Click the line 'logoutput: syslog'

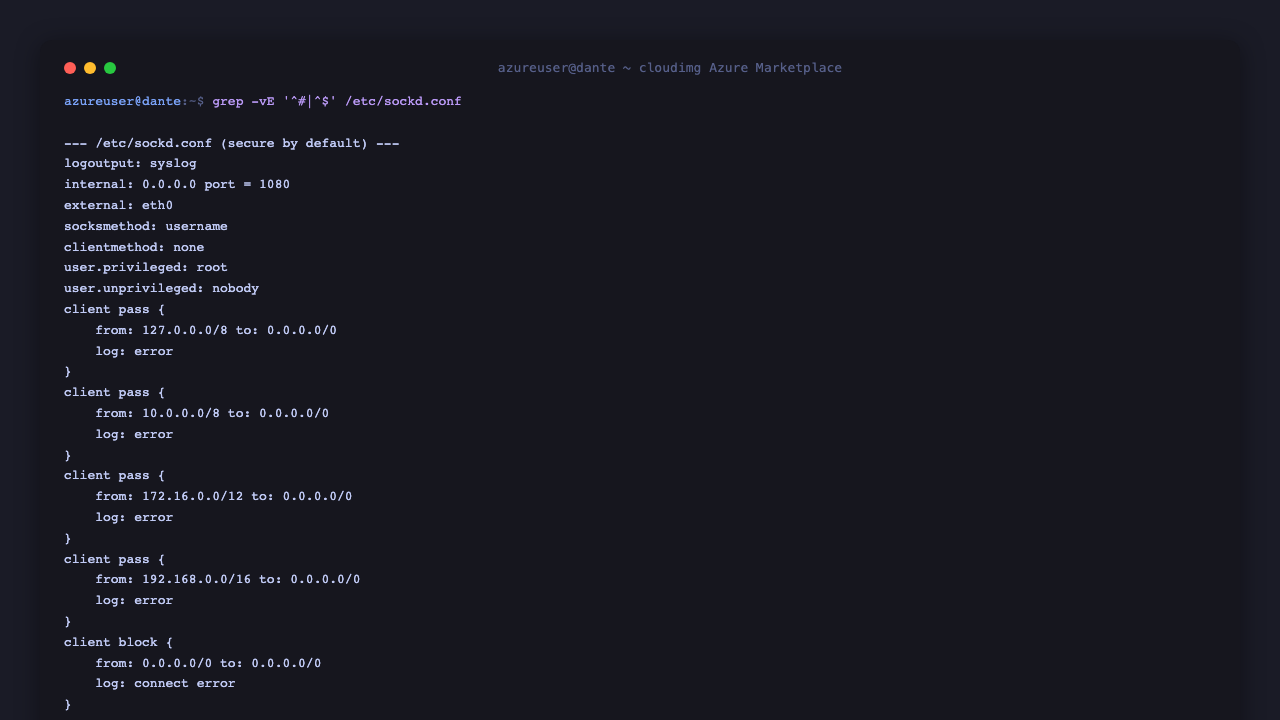coord(130,163)
